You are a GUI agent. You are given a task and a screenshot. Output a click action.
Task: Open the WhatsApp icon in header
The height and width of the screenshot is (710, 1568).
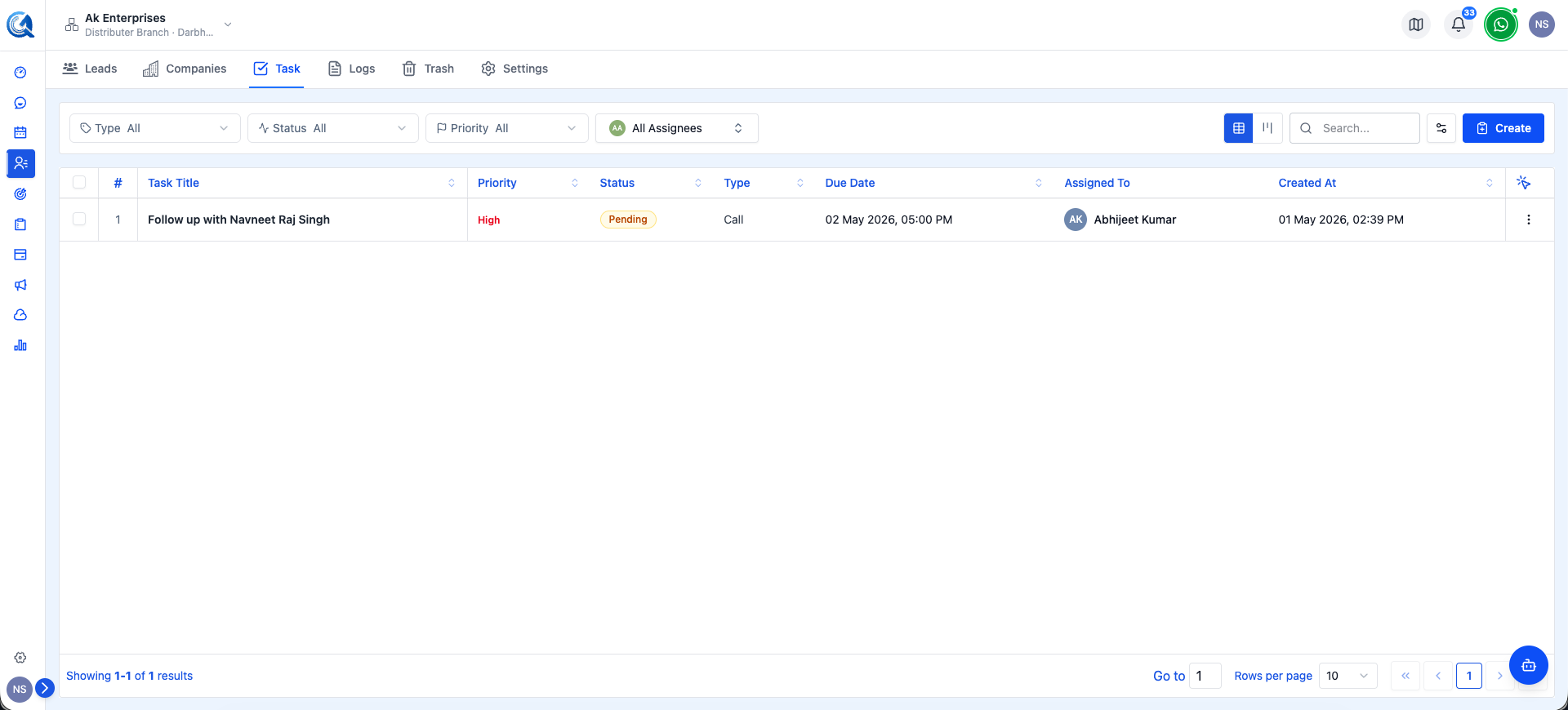click(x=1501, y=24)
